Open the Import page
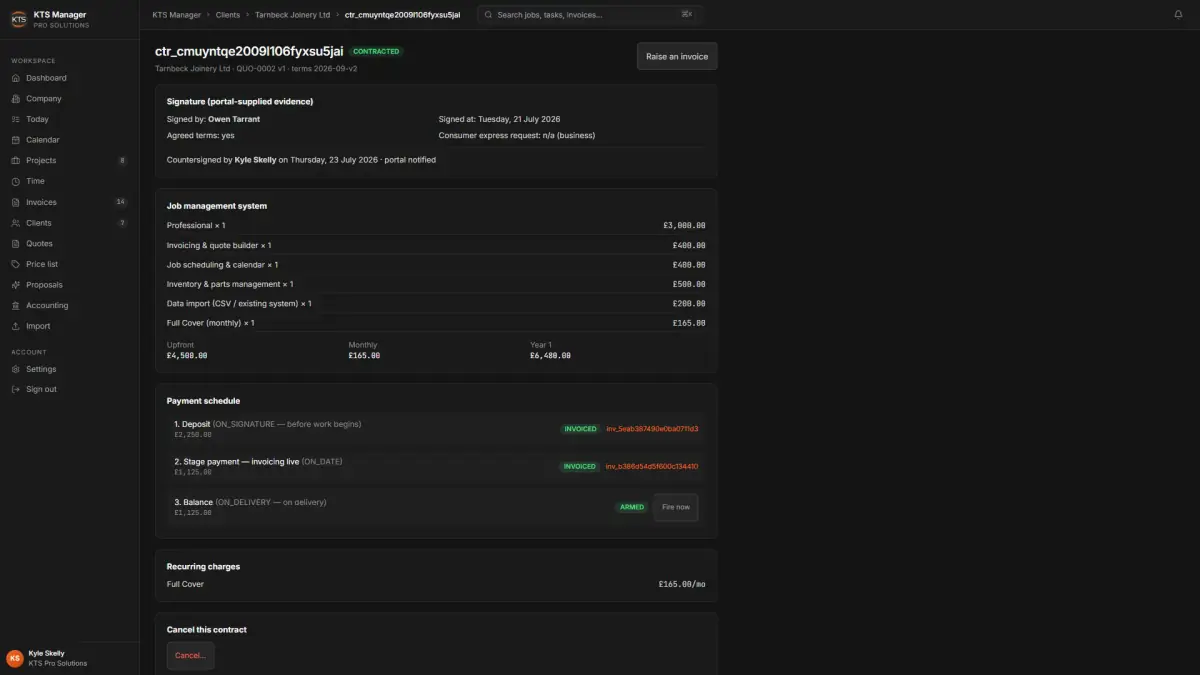This screenshot has height=675, width=1200. tap(69, 326)
